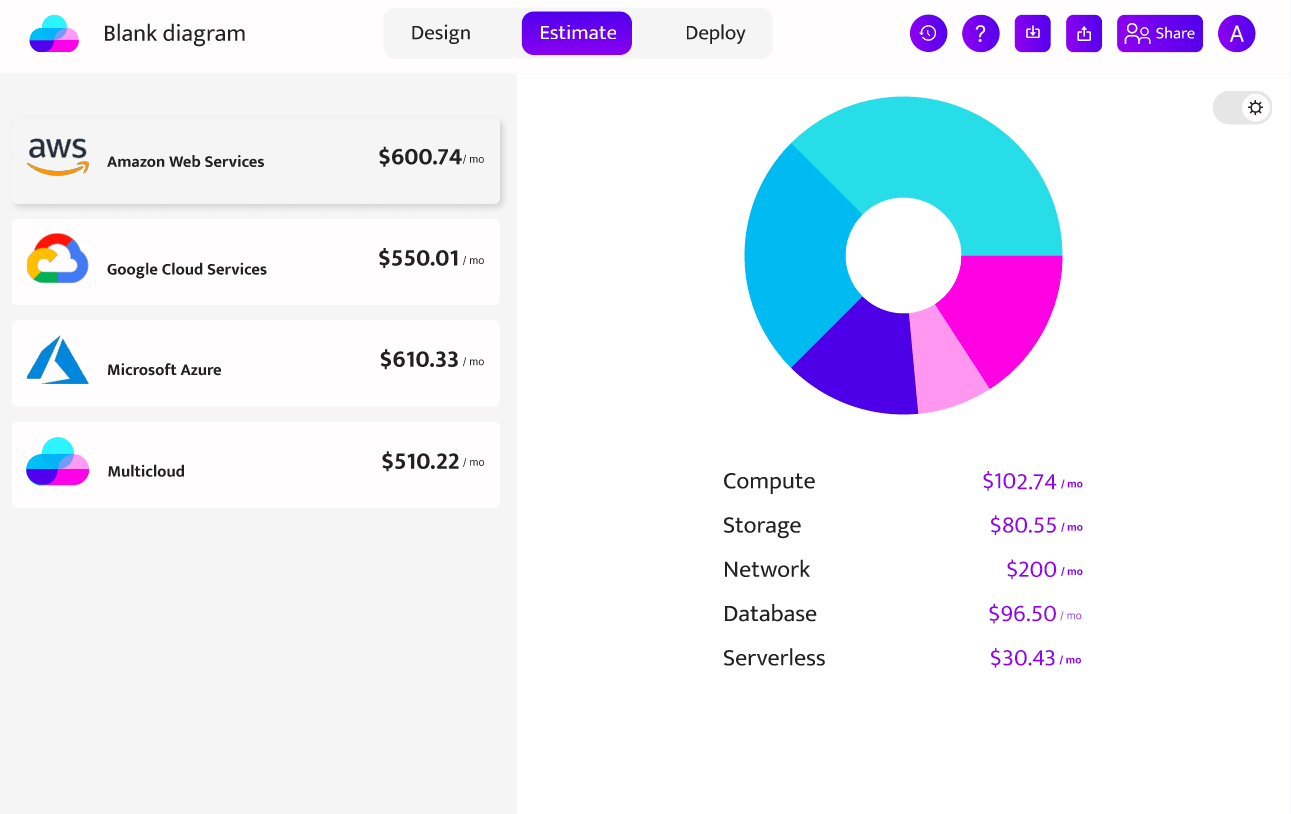Click the import diagram icon
The image size is (1291, 814).
pos(1032,33)
